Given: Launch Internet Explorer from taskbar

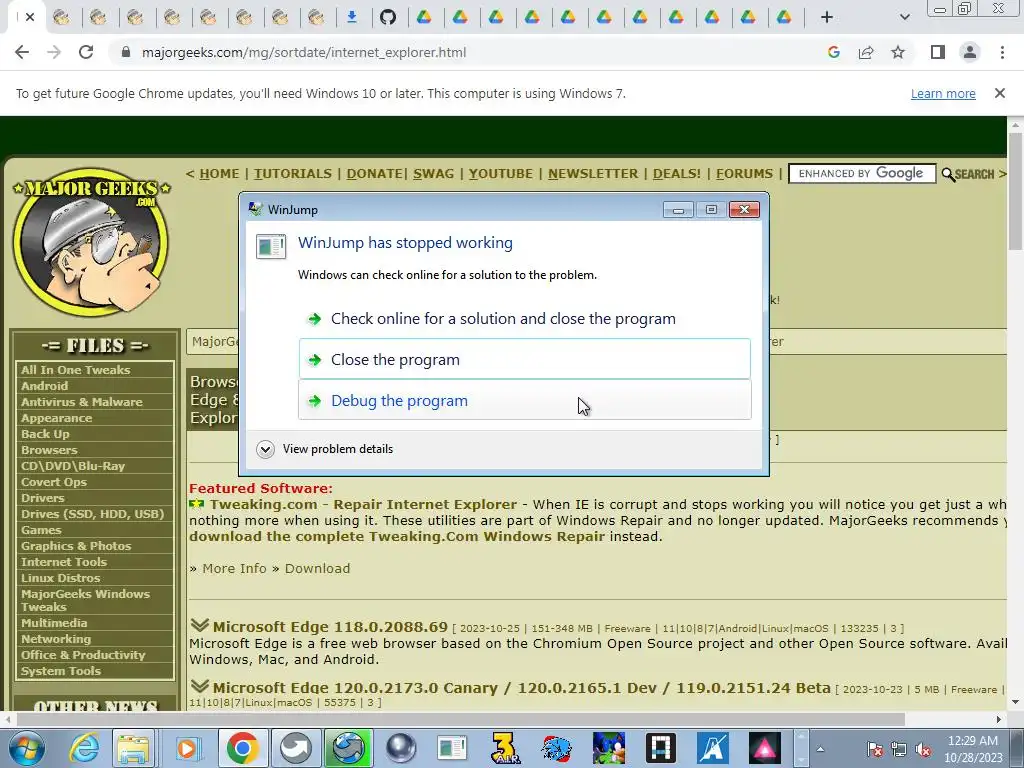Looking at the screenshot, I should 85,748.
